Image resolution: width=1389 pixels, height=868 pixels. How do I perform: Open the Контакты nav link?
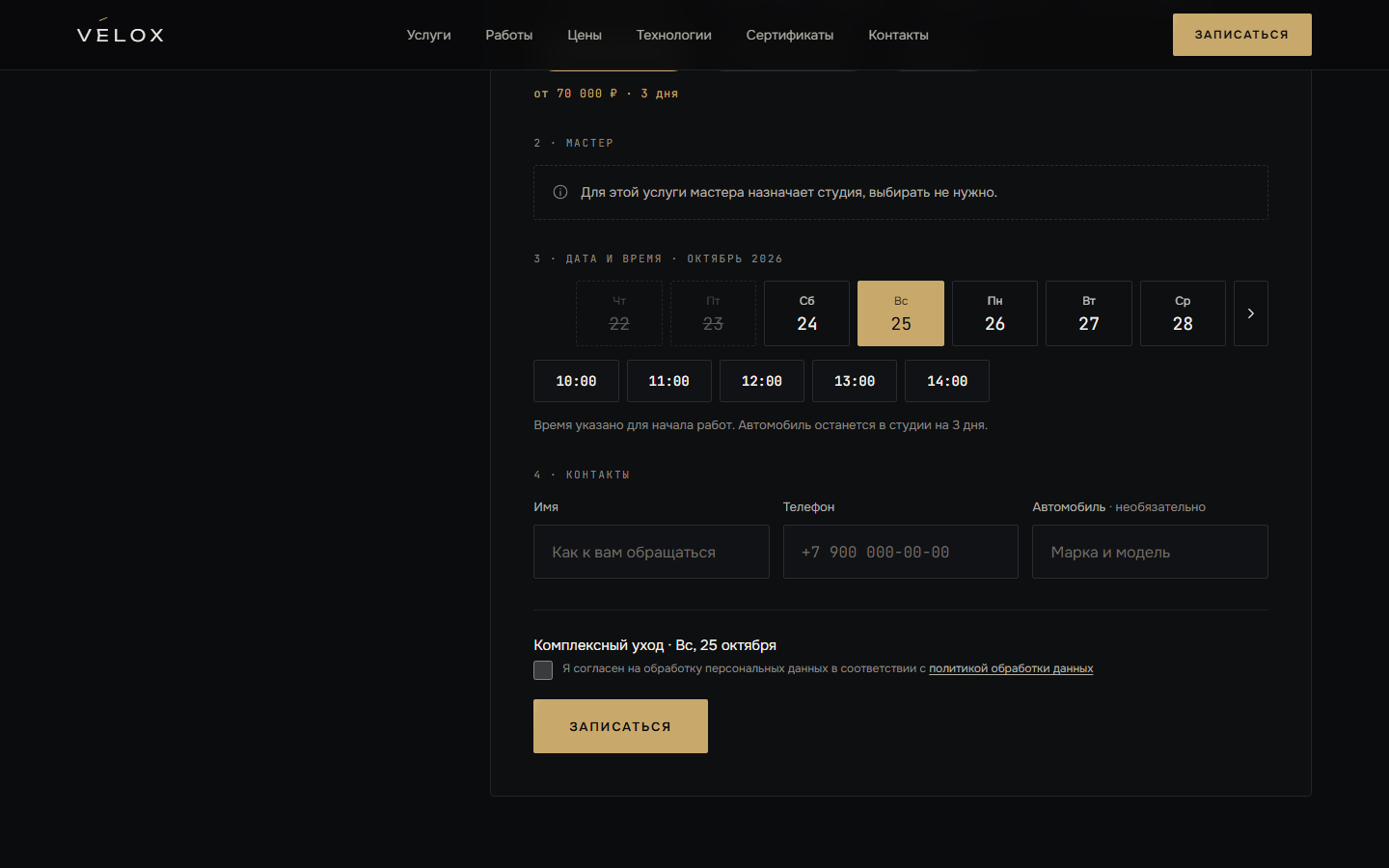click(898, 35)
